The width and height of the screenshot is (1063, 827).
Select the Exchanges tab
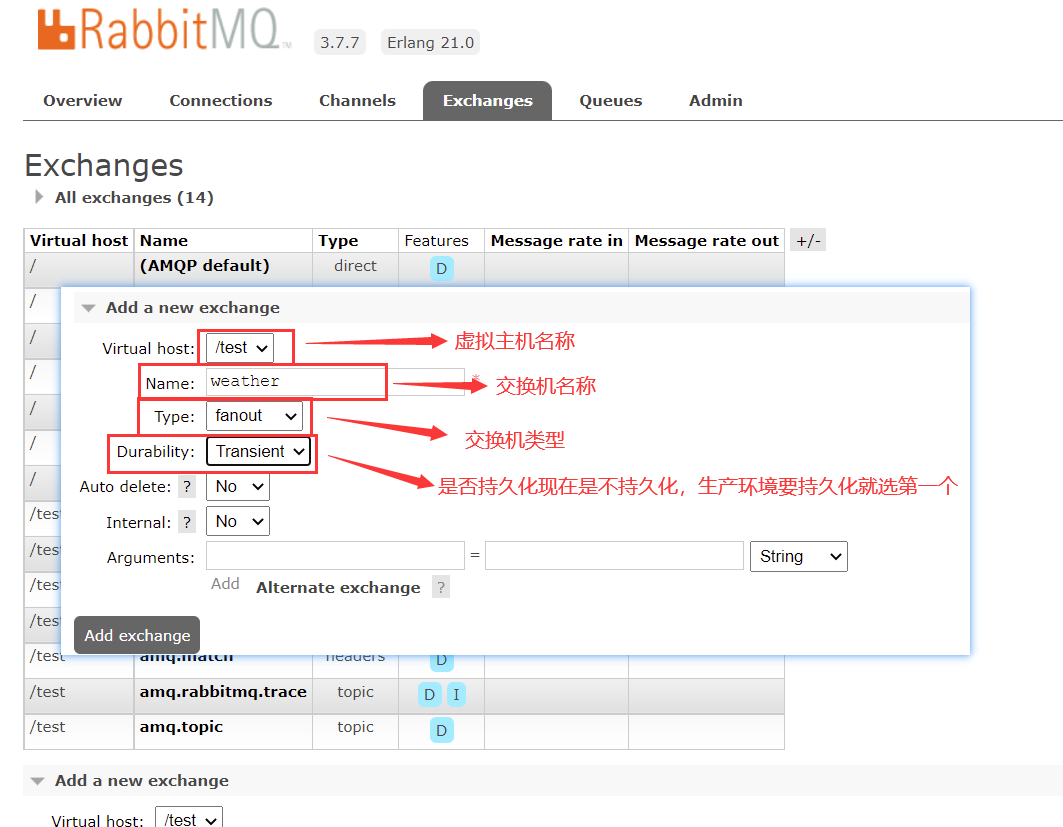coord(487,101)
